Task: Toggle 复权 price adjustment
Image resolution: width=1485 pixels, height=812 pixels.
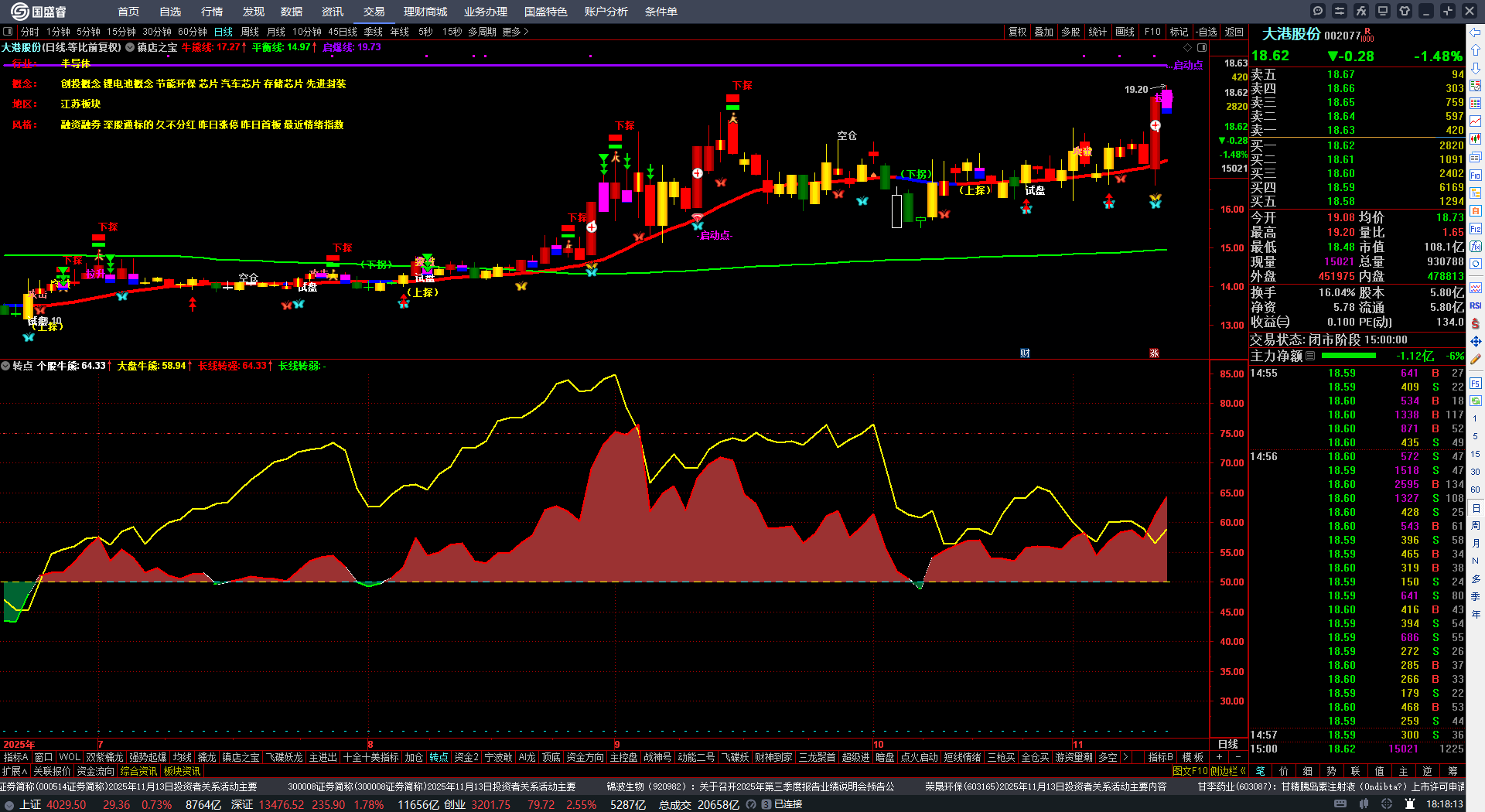Action: click(1018, 32)
